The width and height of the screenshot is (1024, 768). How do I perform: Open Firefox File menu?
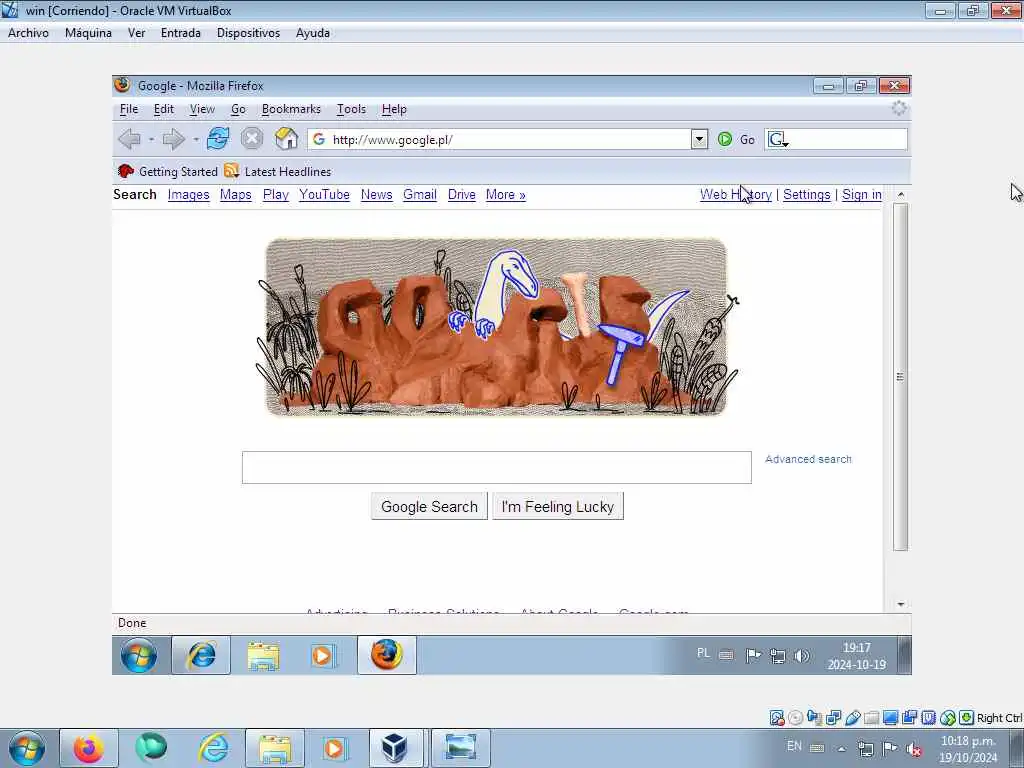(x=129, y=109)
